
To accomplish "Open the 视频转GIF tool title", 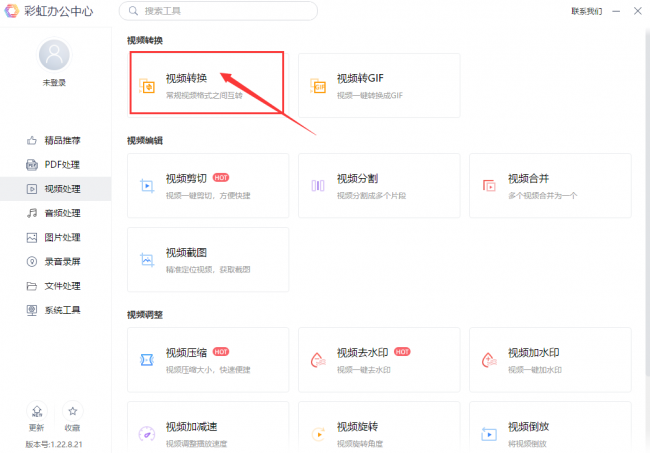I will [x=360, y=78].
